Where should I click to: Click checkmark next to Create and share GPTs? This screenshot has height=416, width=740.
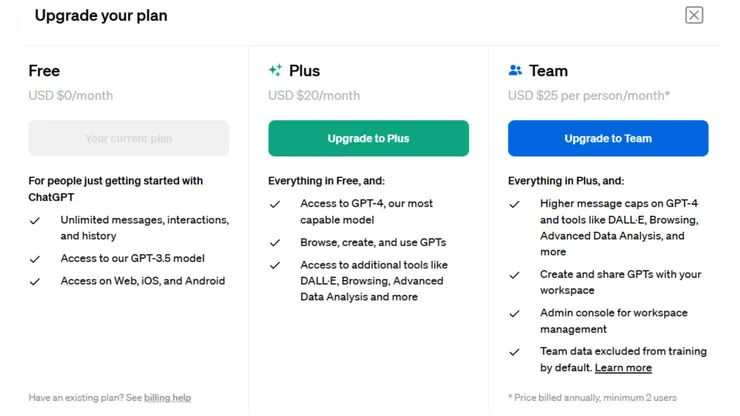point(515,275)
